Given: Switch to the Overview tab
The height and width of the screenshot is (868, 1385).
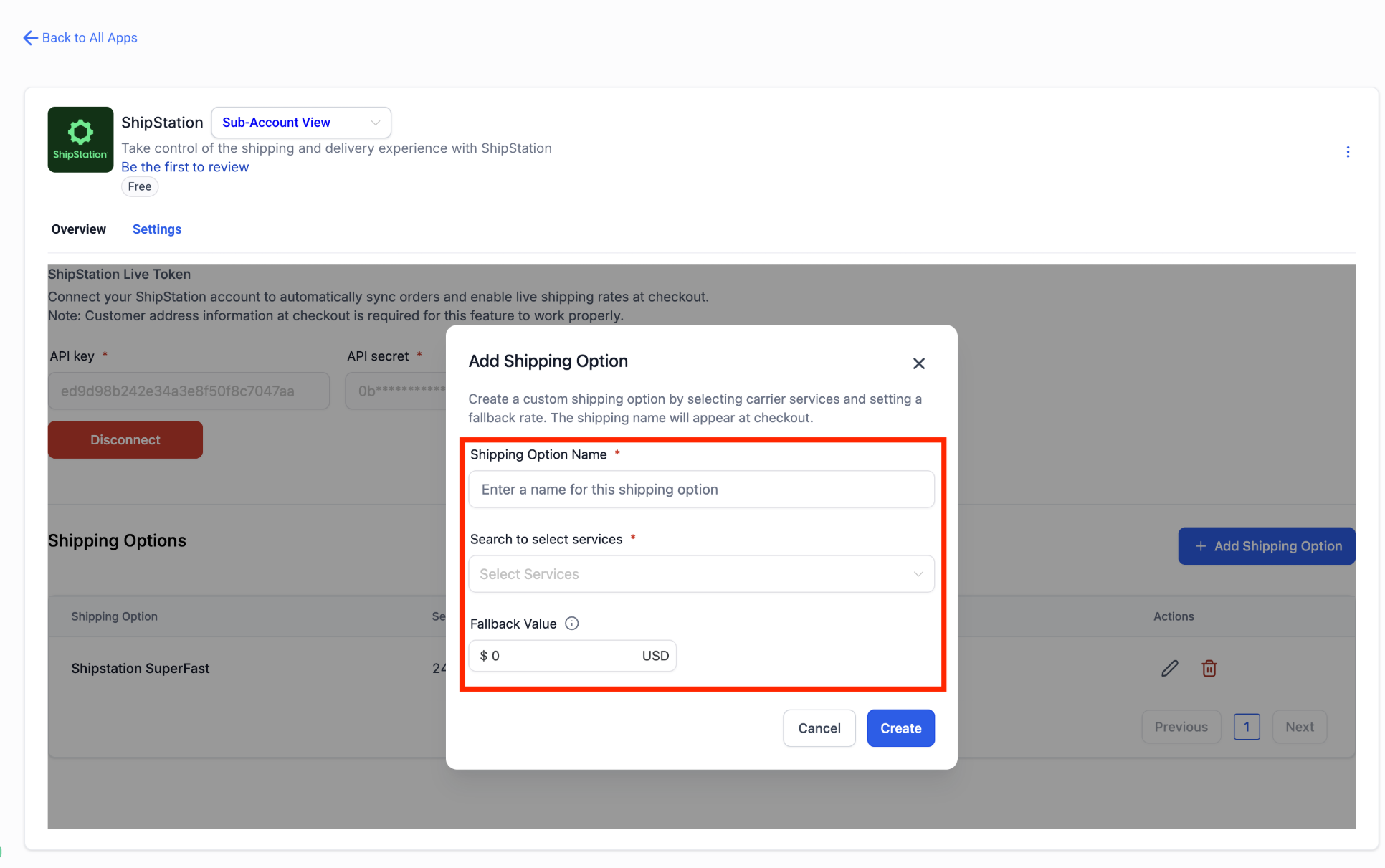Looking at the screenshot, I should [x=79, y=229].
